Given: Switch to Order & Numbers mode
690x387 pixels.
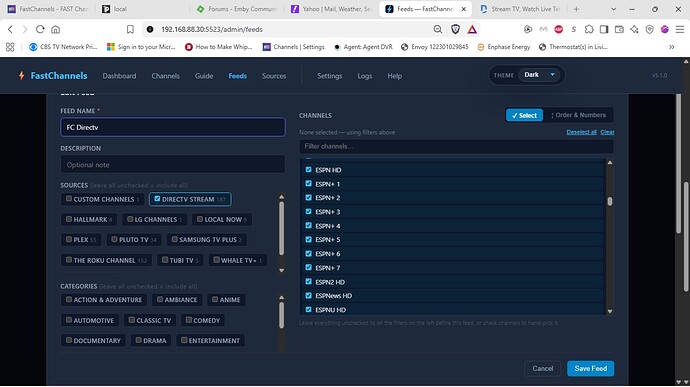Looking at the screenshot, I should (578, 115).
